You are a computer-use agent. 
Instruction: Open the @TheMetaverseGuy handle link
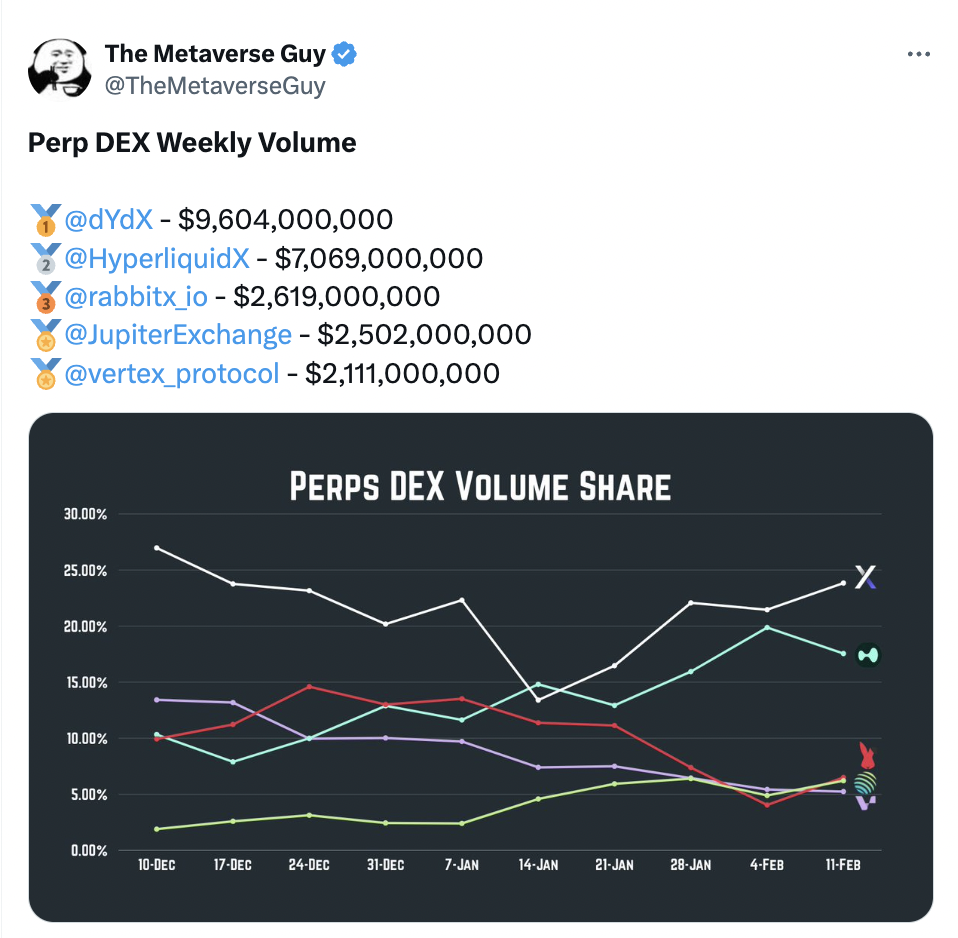(x=215, y=86)
